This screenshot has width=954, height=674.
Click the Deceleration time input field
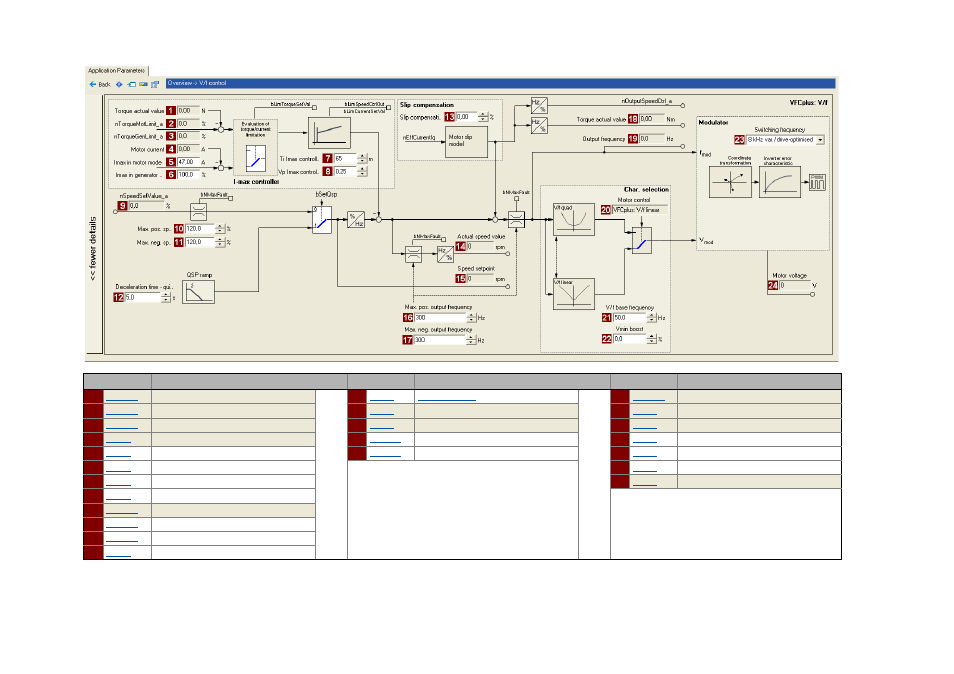143,297
